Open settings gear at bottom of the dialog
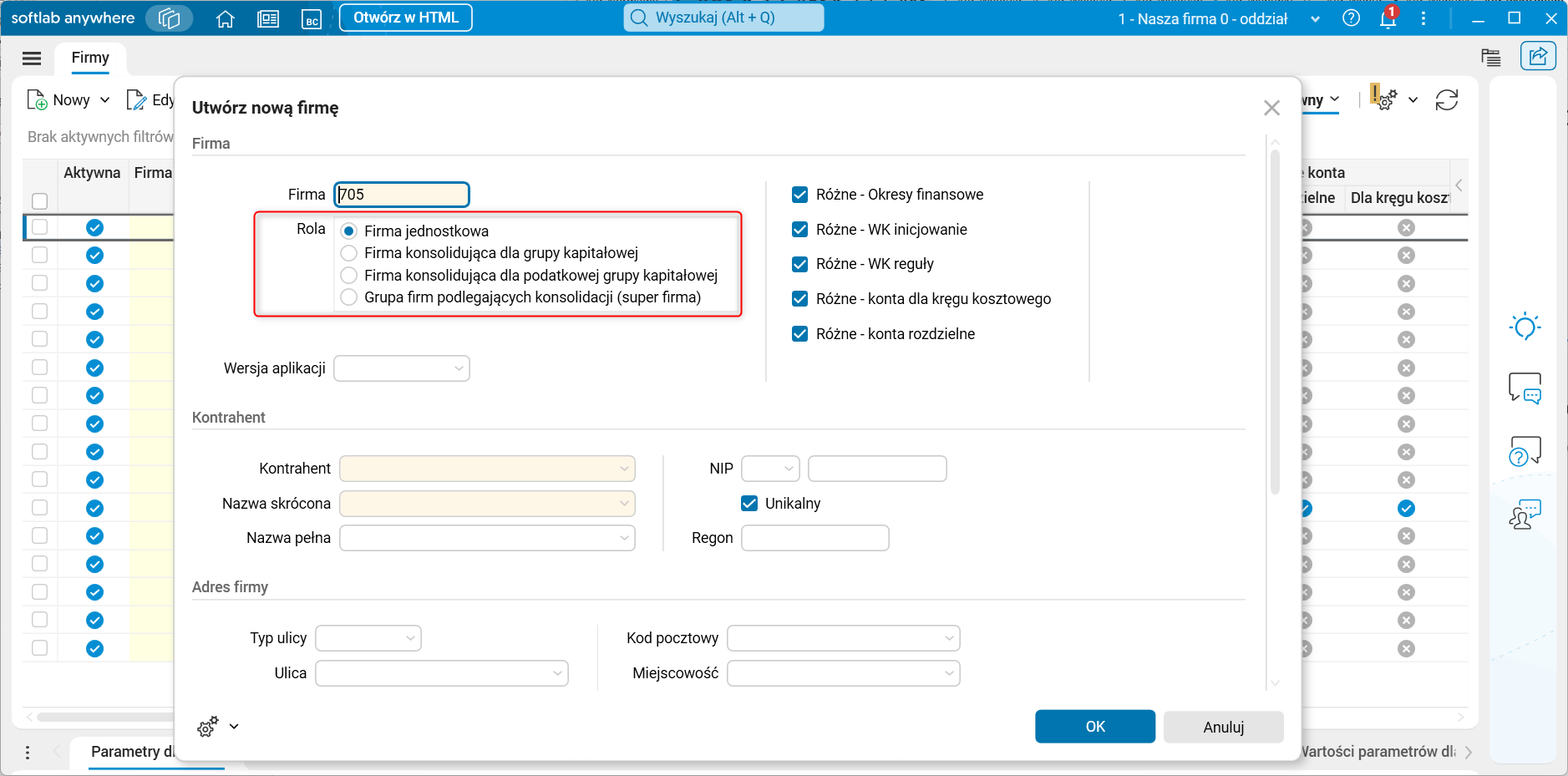Viewport: 1568px width, 776px height. pos(206,727)
